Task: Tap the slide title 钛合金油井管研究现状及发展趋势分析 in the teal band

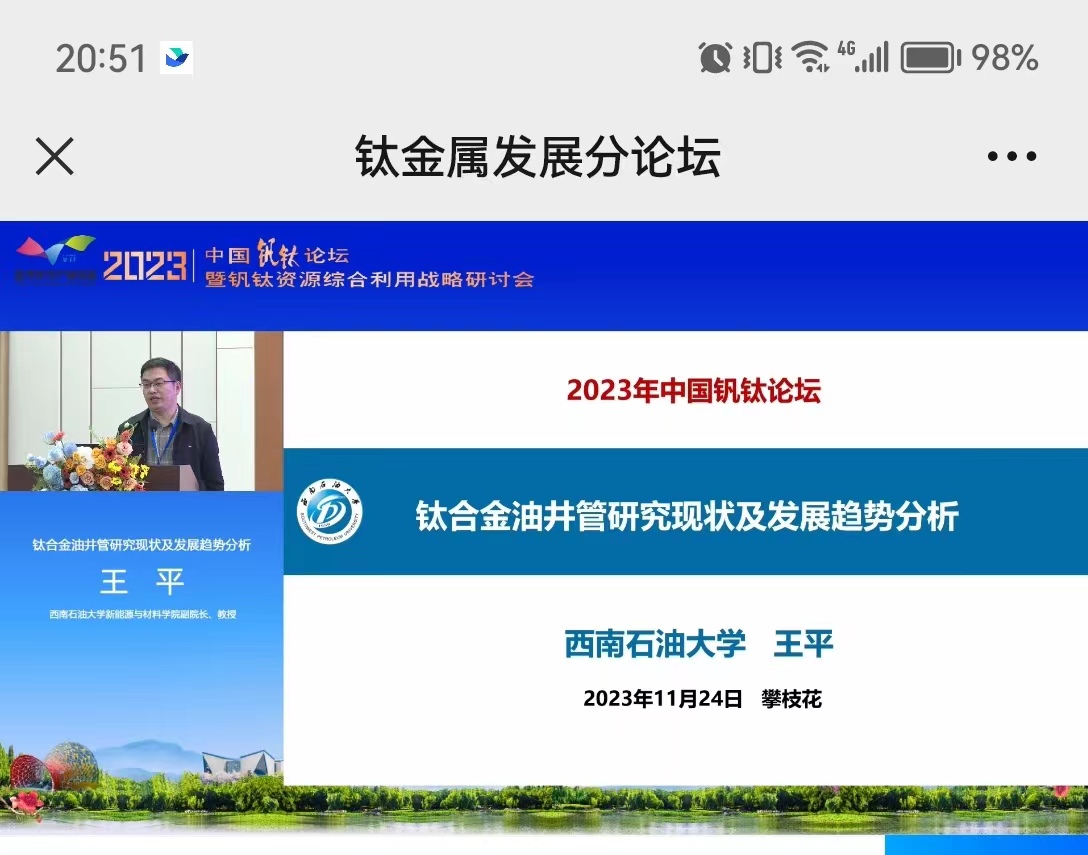Action: 687,516
